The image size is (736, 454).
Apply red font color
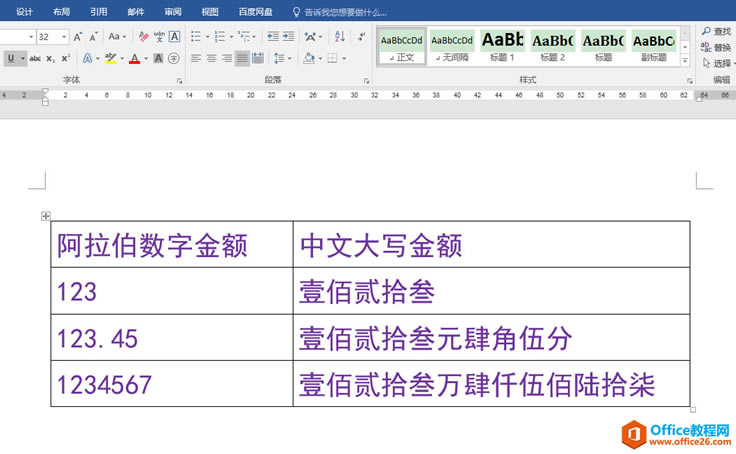(135, 58)
